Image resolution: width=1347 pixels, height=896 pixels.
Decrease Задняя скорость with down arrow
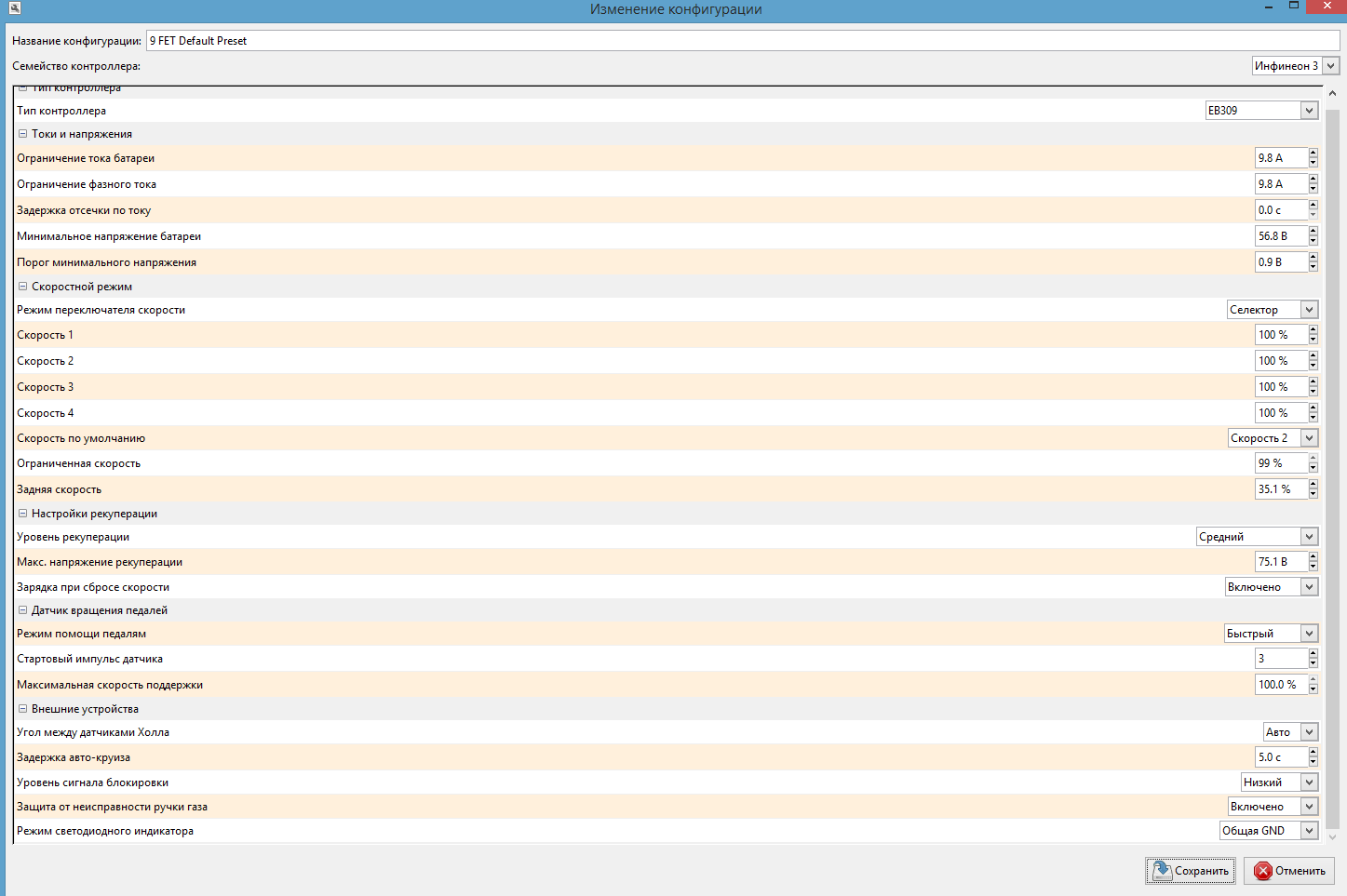pyautogui.click(x=1313, y=494)
